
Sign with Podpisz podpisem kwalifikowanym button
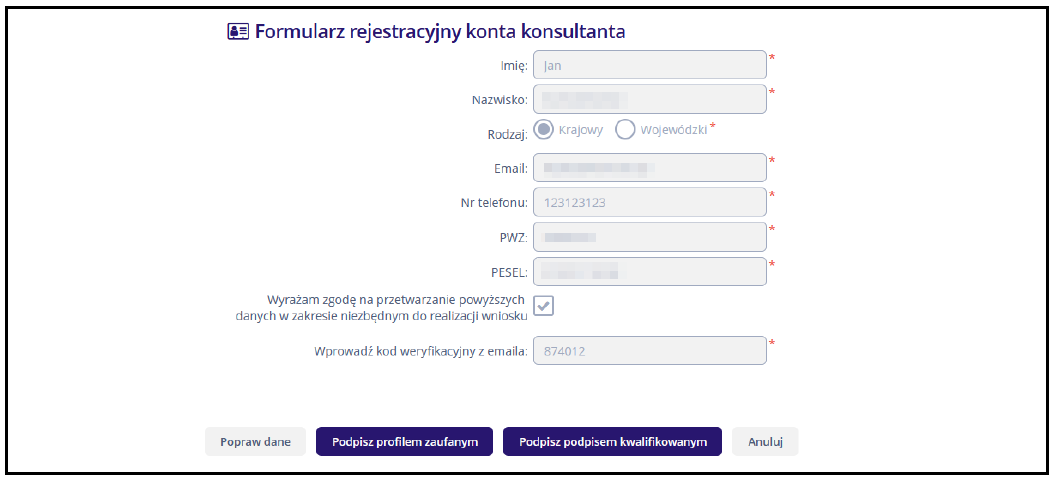tap(612, 441)
